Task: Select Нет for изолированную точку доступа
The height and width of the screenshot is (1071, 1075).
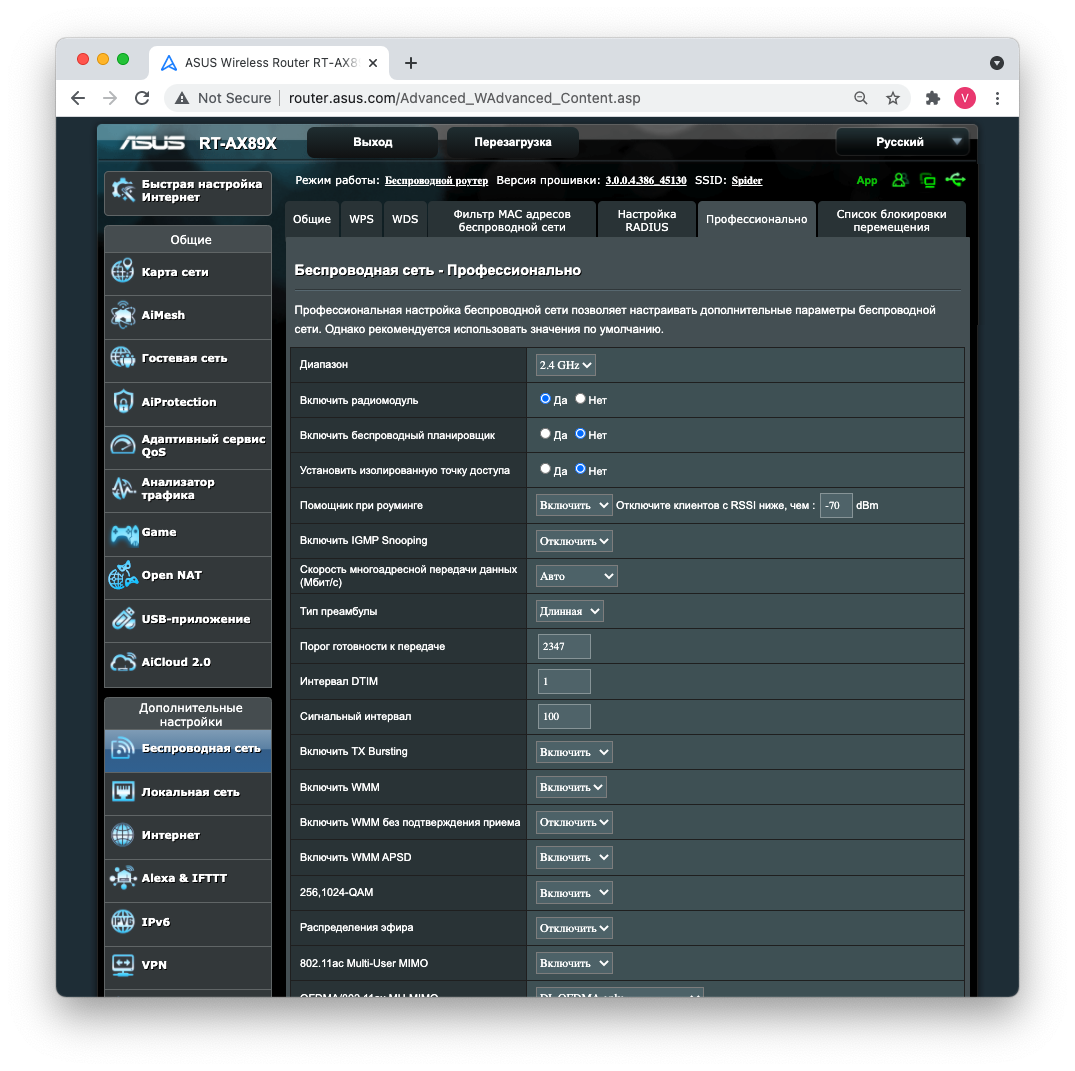Action: click(580, 468)
